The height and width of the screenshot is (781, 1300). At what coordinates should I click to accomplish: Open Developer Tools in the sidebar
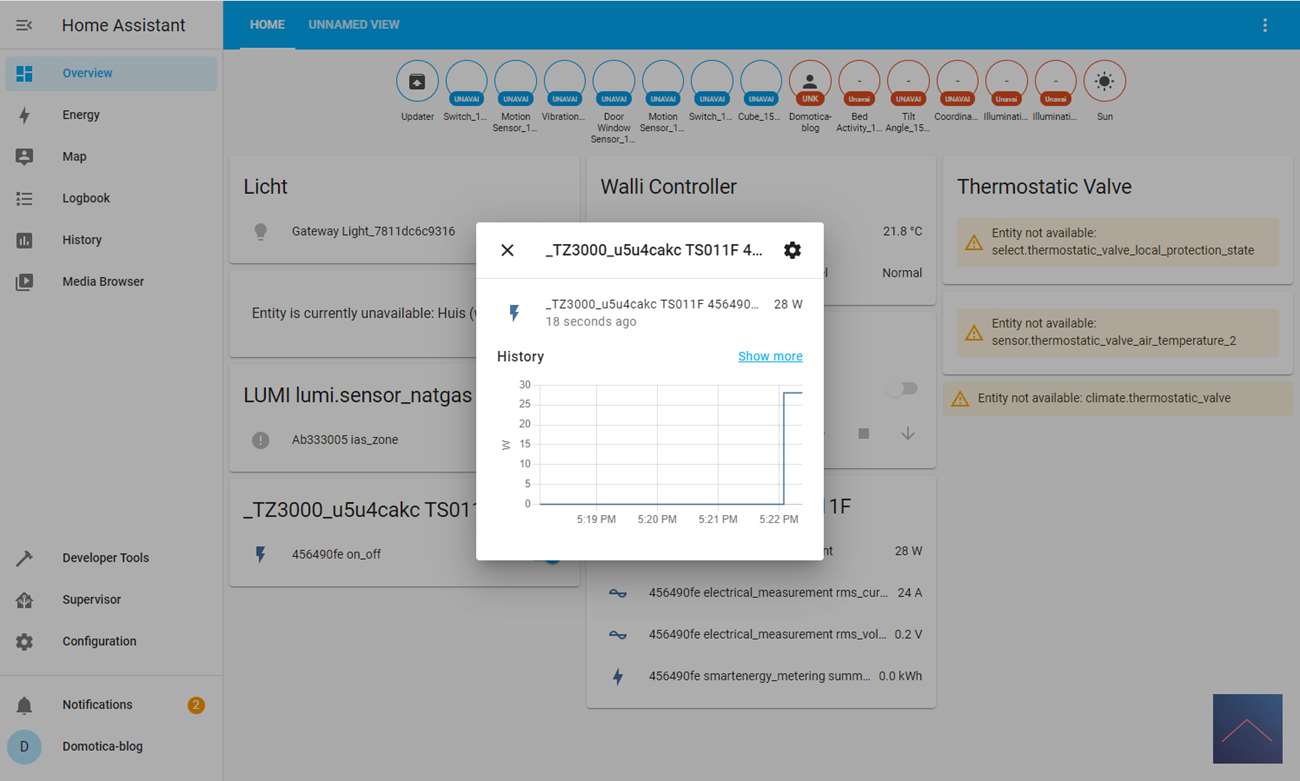(105, 558)
